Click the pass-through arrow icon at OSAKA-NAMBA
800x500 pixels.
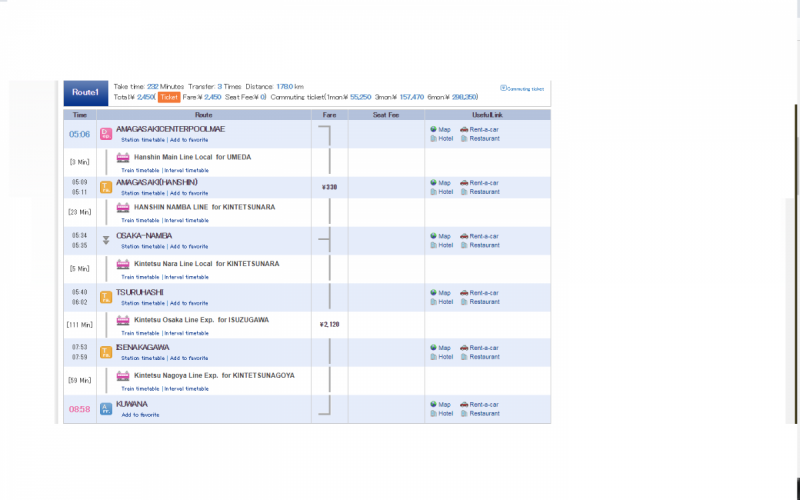tap(105, 241)
